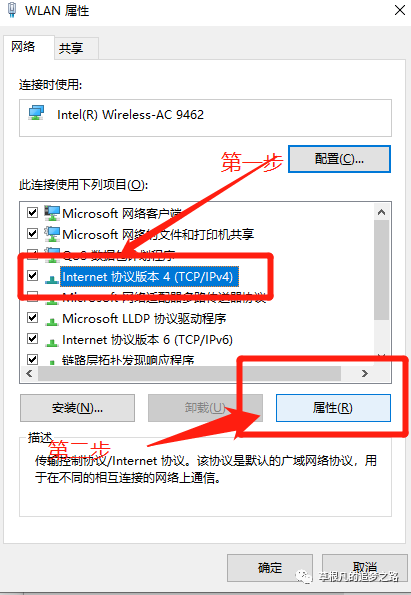The image size is (411, 595).
Task: Click the WLAN adapter icon in title bar
Action: point(12,9)
